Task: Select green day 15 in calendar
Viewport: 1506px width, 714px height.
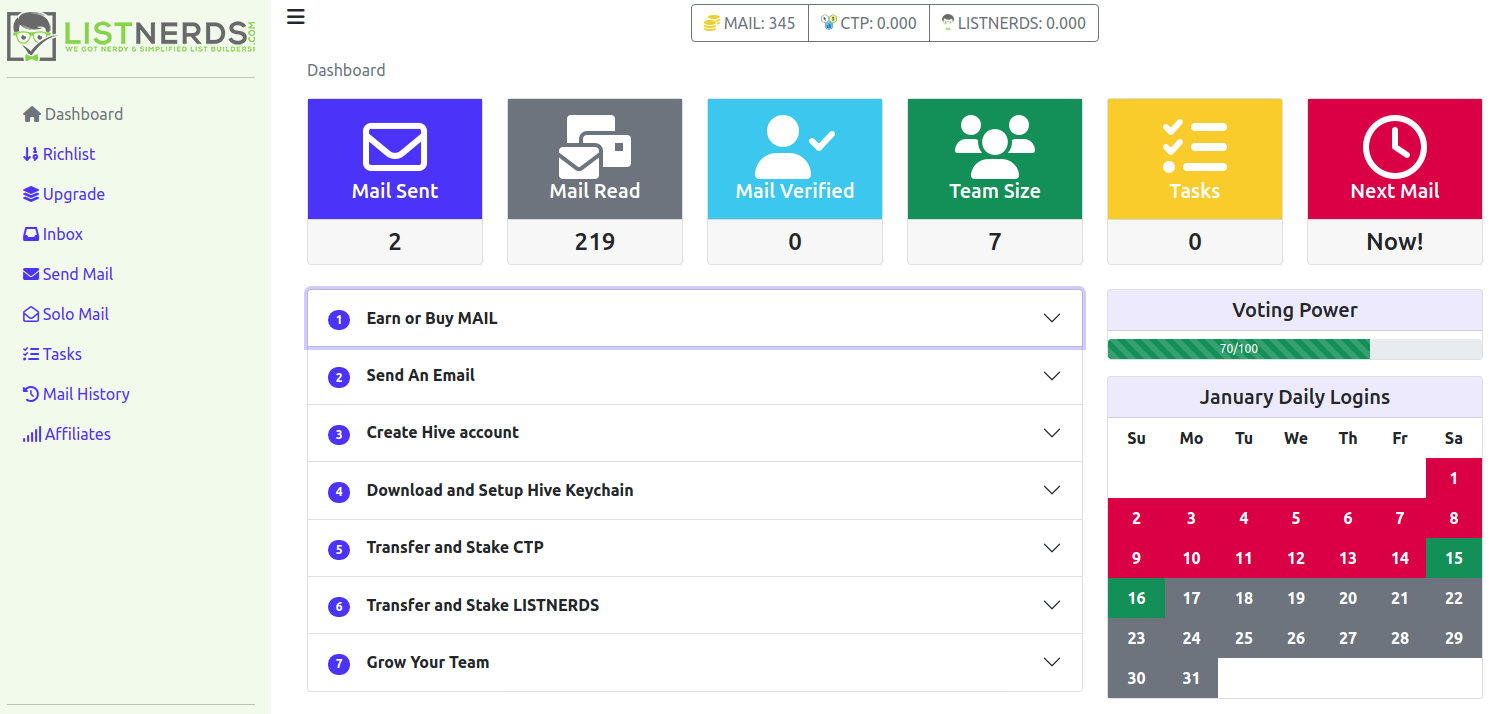Action: pos(1454,558)
